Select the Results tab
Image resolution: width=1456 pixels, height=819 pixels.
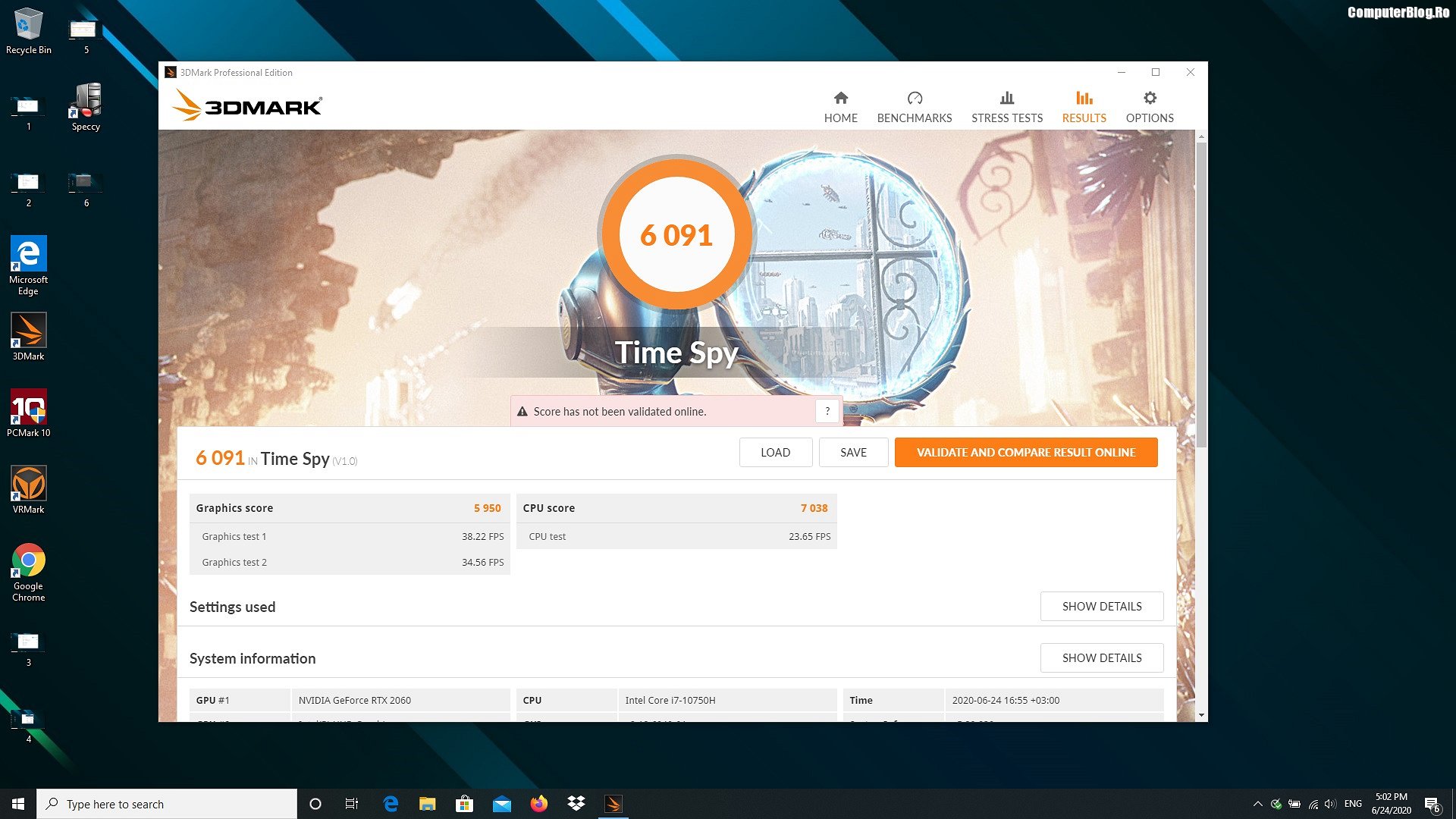[x=1084, y=107]
